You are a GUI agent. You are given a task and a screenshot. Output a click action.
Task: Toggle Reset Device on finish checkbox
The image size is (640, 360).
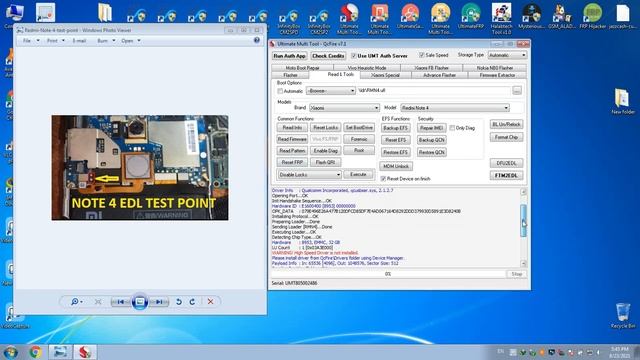point(383,179)
